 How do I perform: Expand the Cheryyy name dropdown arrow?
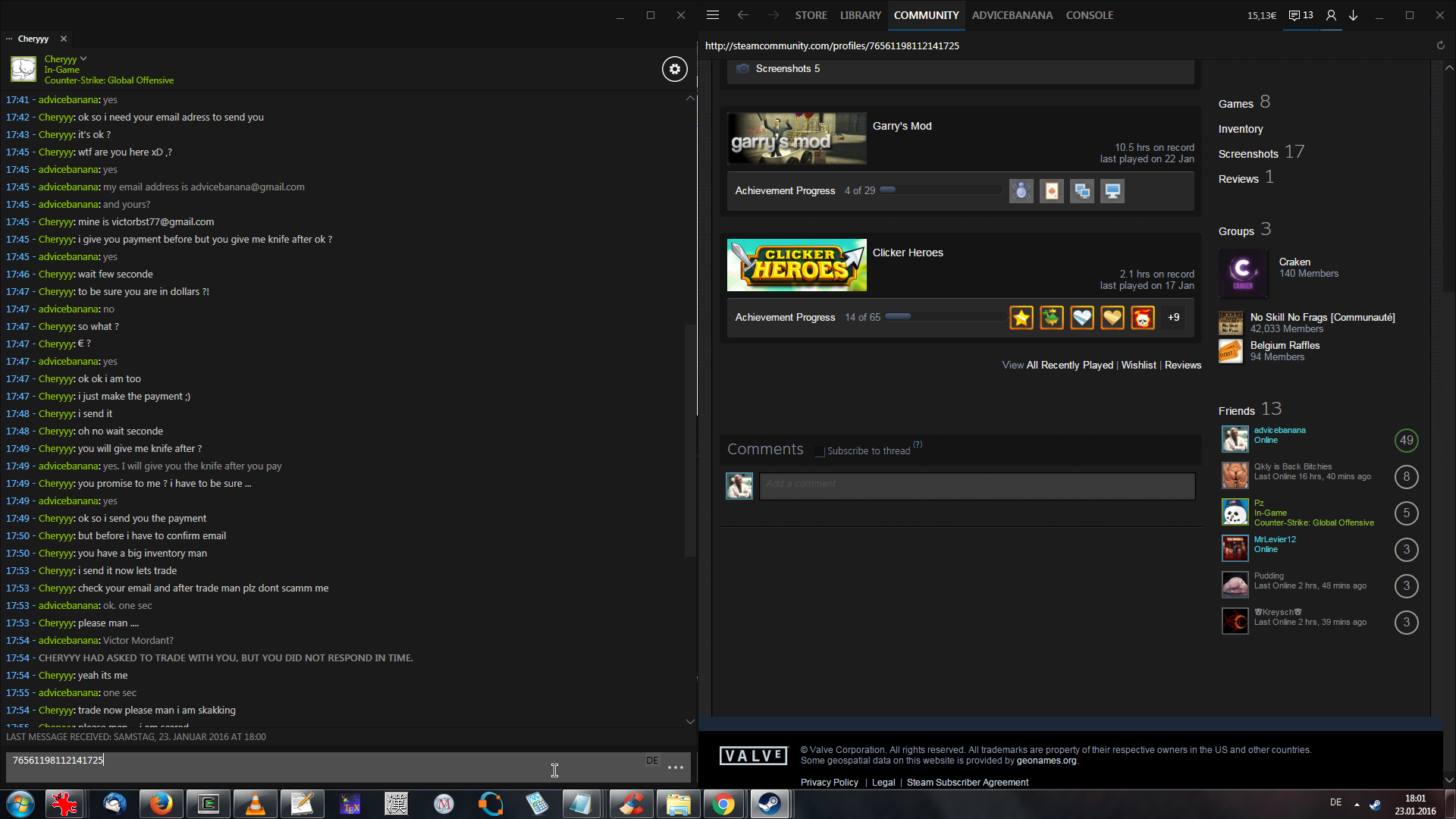click(83, 58)
